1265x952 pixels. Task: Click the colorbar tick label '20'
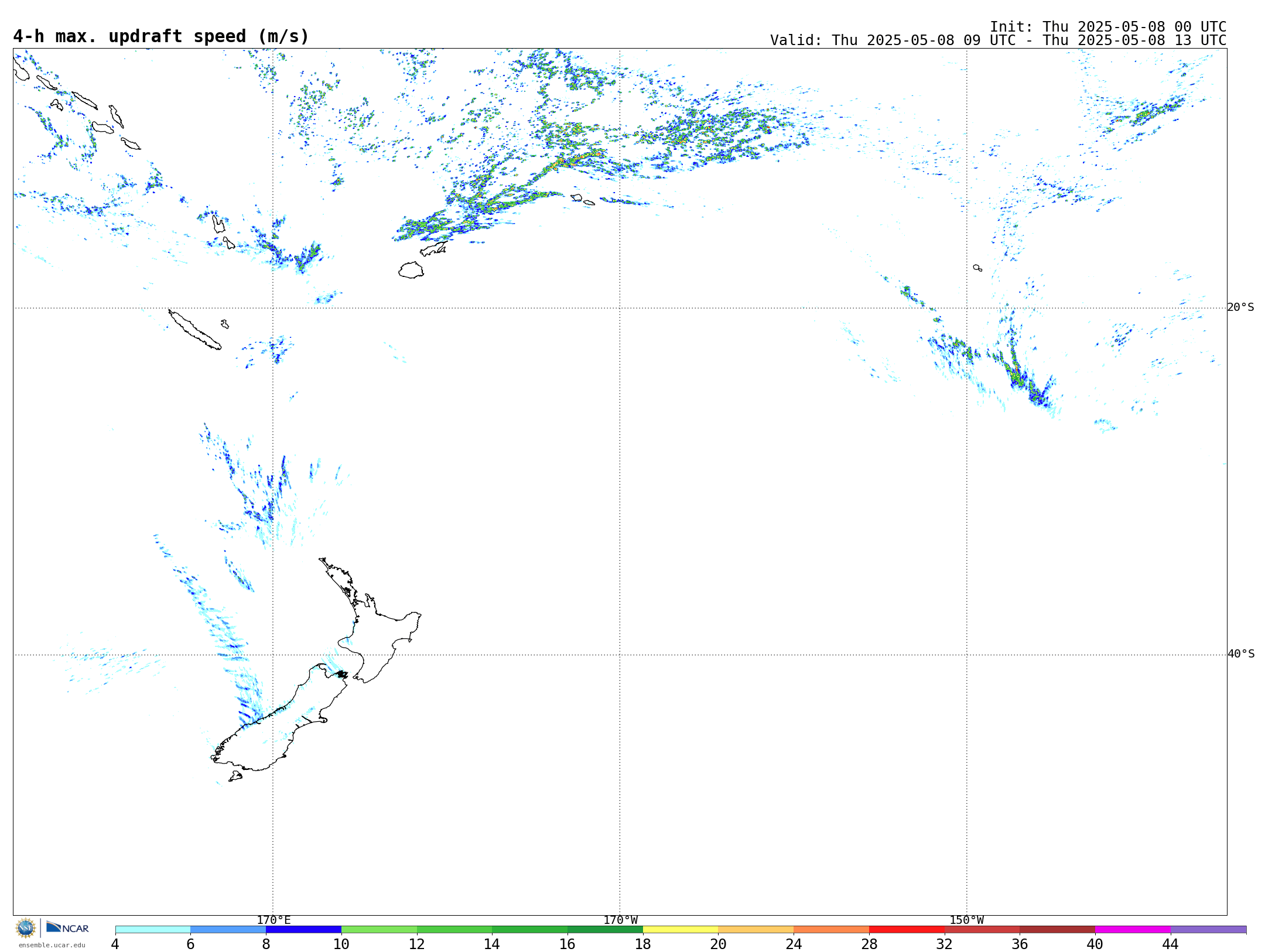point(719,944)
